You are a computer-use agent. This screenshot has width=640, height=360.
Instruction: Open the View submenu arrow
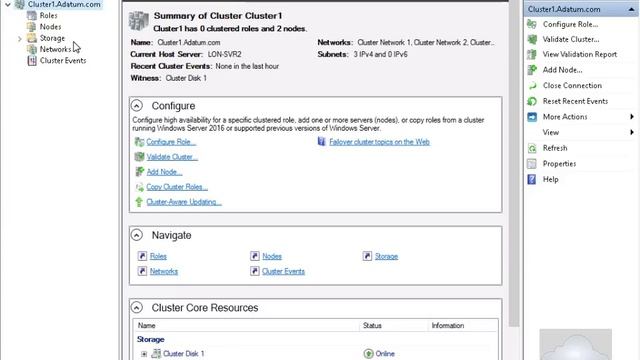pyautogui.click(x=632, y=132)
